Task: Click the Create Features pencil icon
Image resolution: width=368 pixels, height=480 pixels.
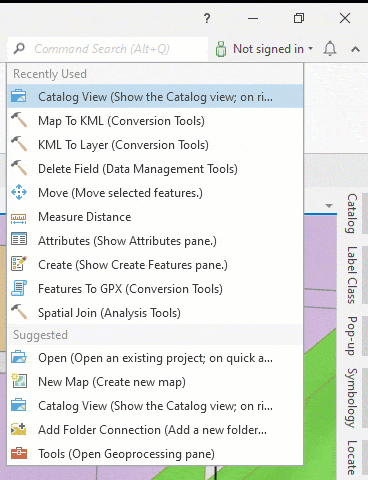Action: point(19,263)
